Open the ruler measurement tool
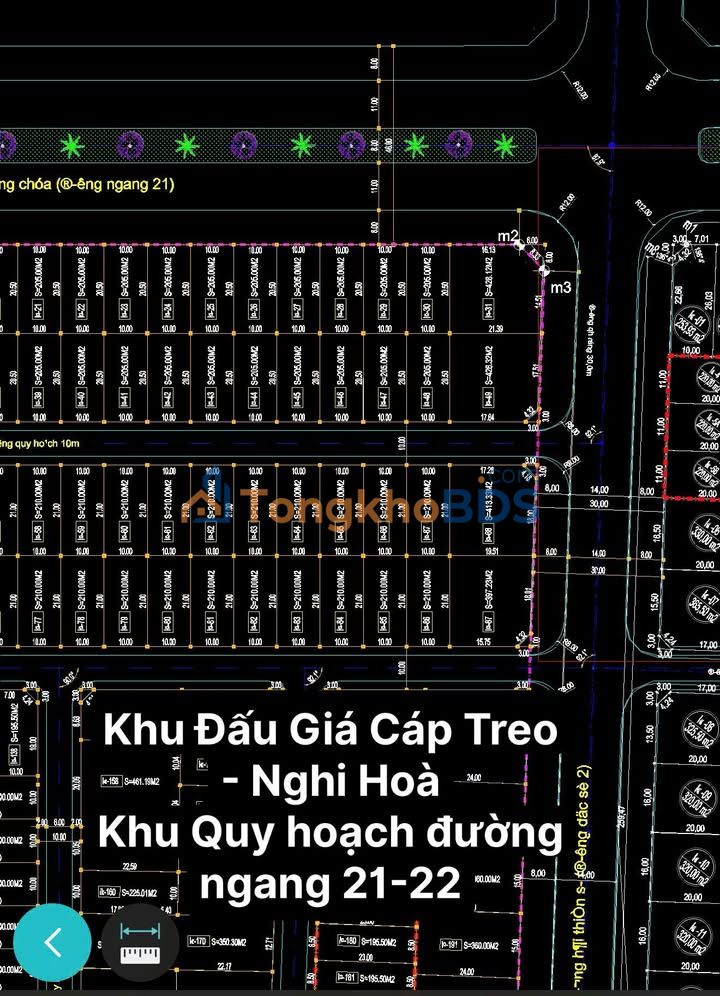This screenshot has width=720, height=996. click(x=140, y=943)
